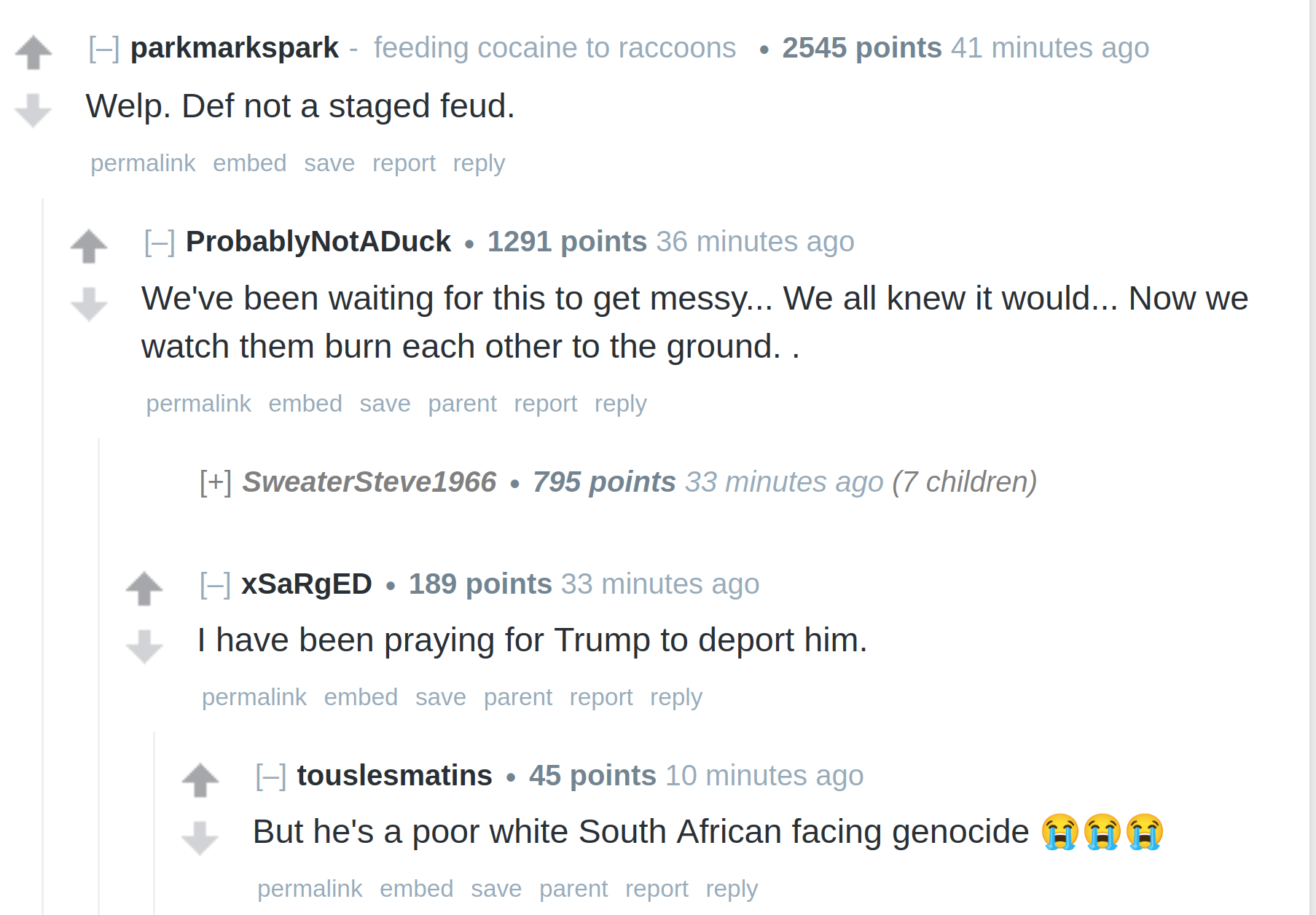
Task: Open embed option under touslesmatins' comment
Action: click(417, 889)
